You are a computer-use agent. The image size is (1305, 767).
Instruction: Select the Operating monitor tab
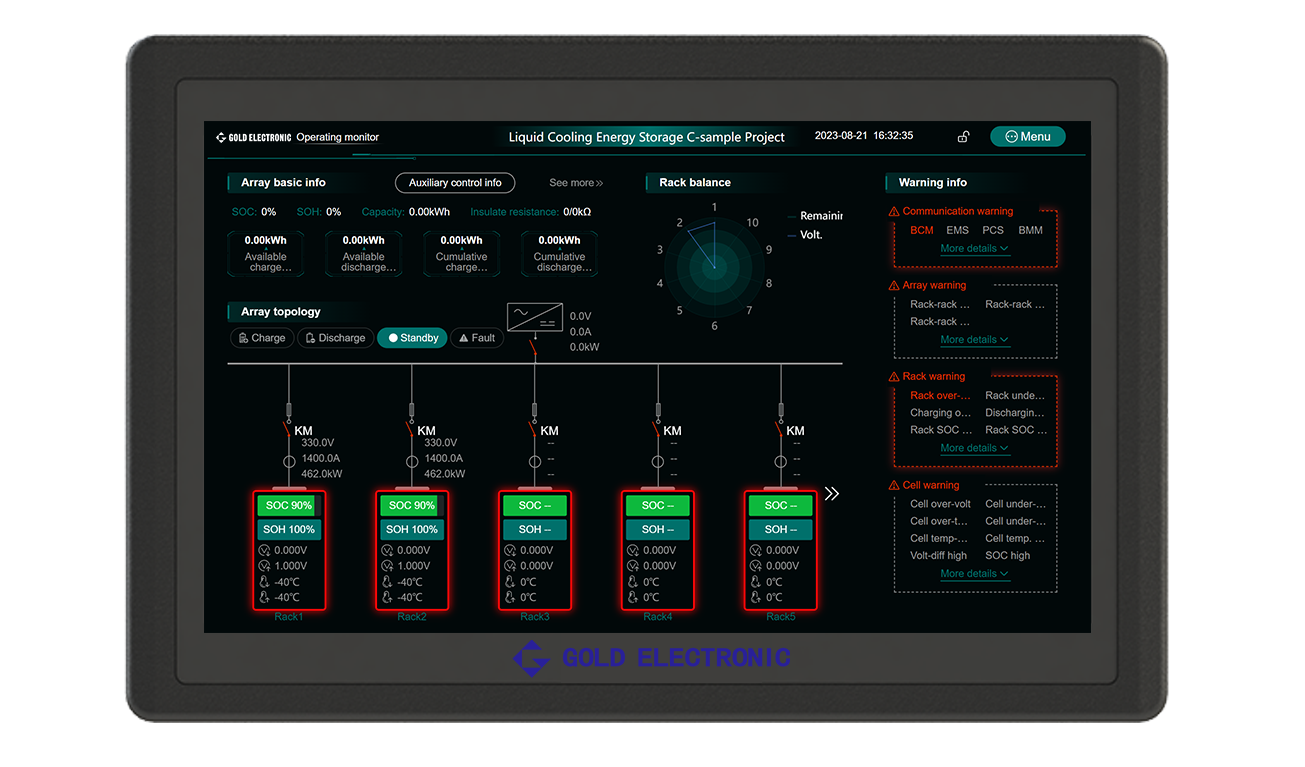[338, 138]
